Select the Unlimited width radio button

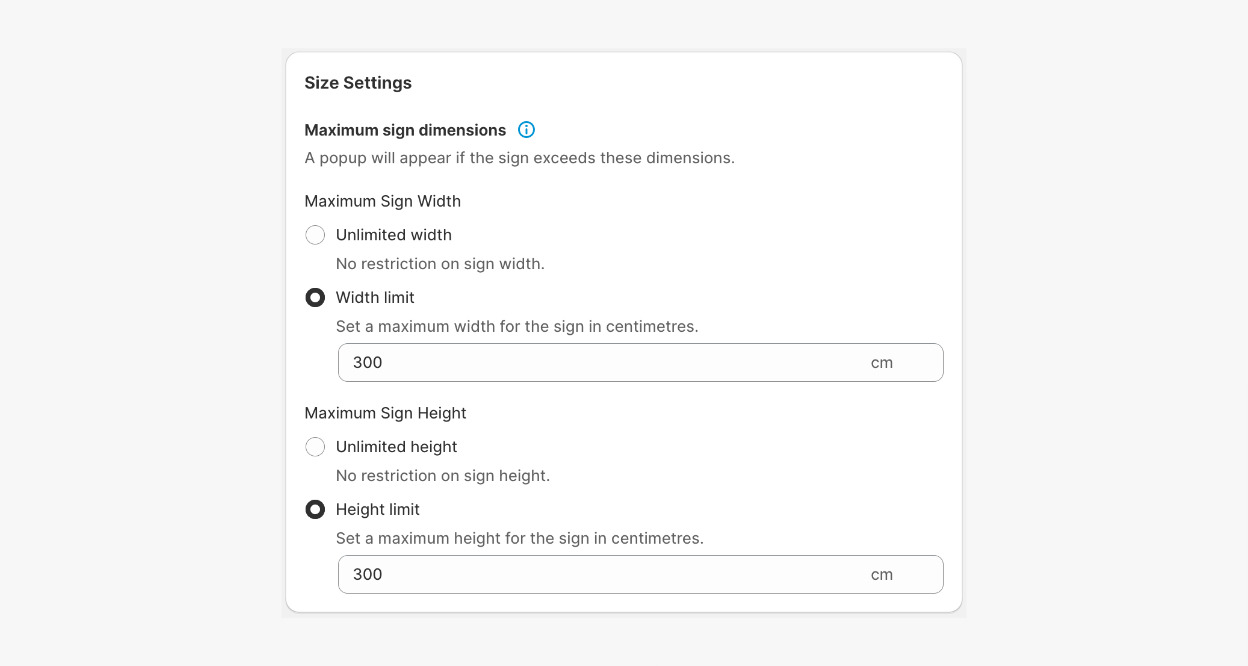[315, 235]
